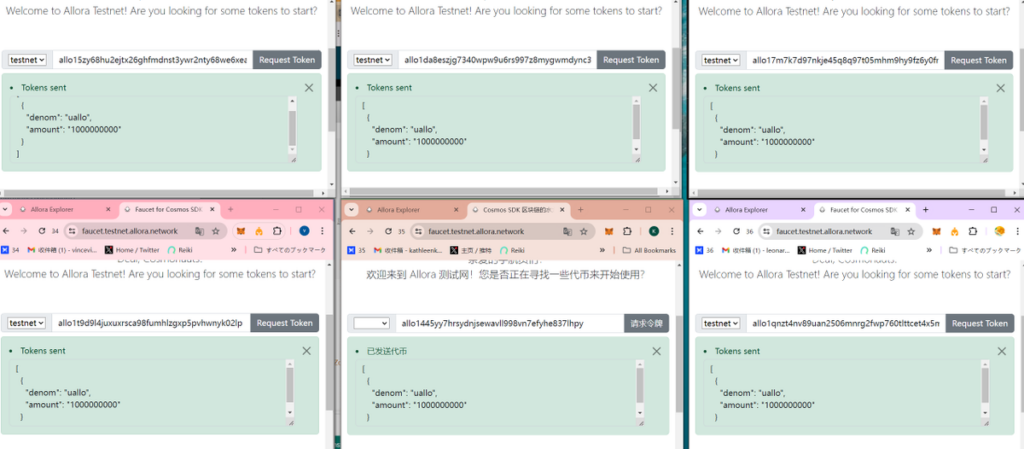Open tab search chevron in peach window 35

[352, 209]
